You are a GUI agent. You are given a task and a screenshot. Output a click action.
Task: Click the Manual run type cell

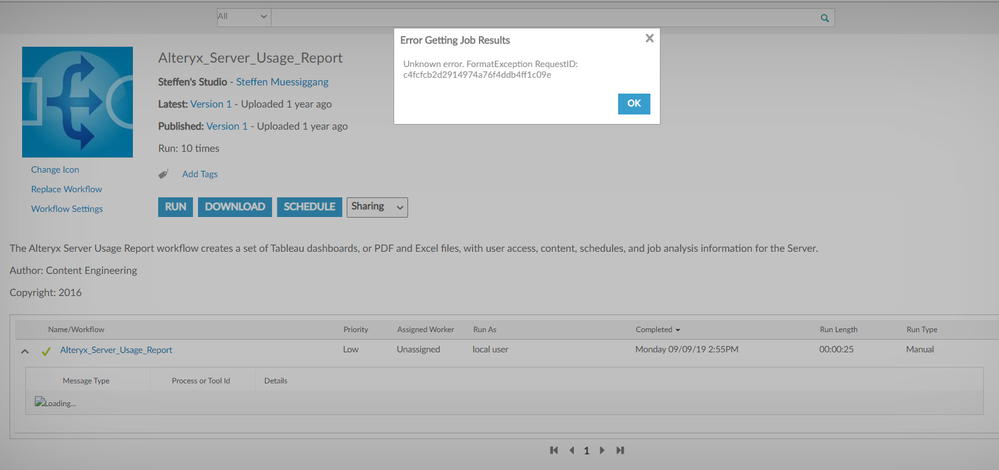(920, 350)
